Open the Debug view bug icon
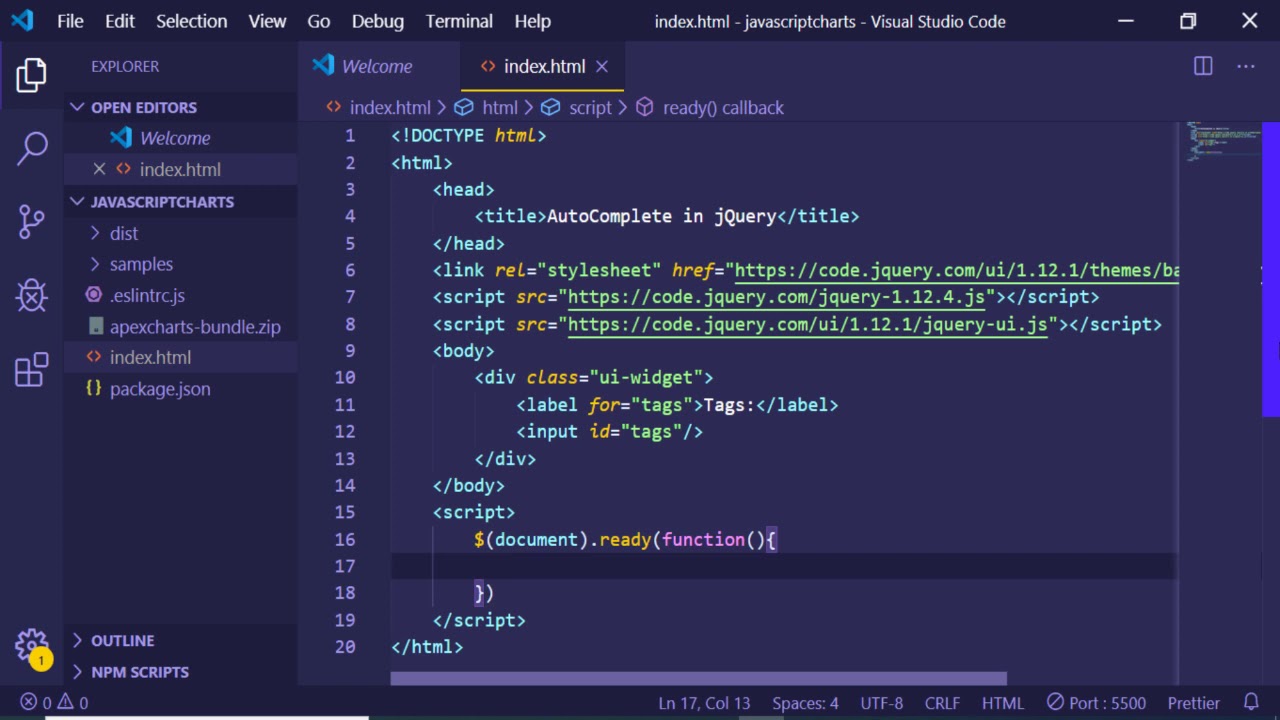 click(32, 295)
